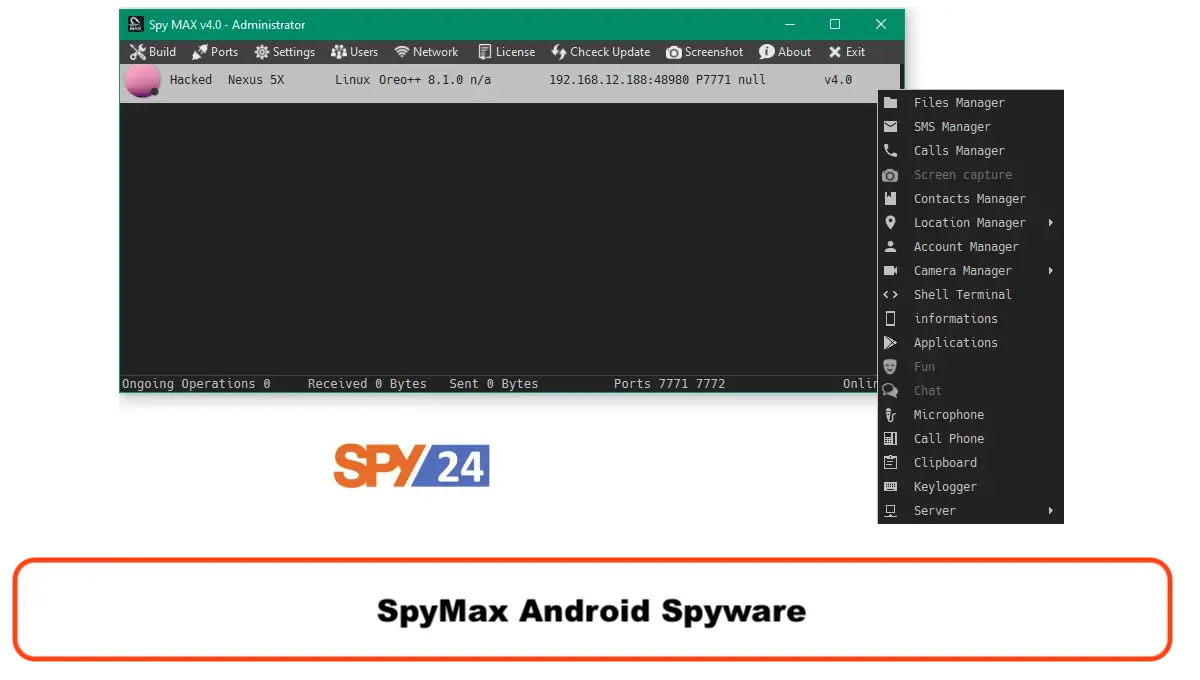Image resolution: width=1200 pixels, height=680 pixels.
Task: Select Microphone in the context menu
Action: 970,415
